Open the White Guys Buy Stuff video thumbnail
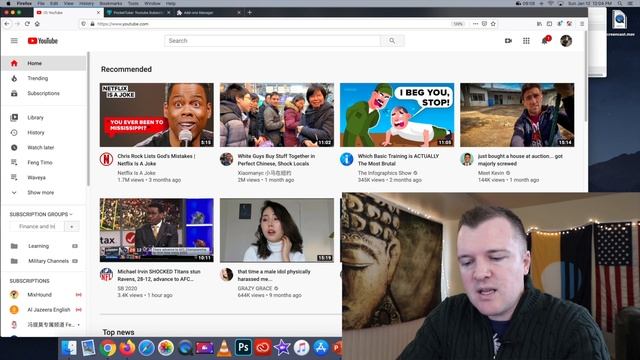The height and width of the screenshot is (360, 640). pyautogui.click(x=277, y=115)
